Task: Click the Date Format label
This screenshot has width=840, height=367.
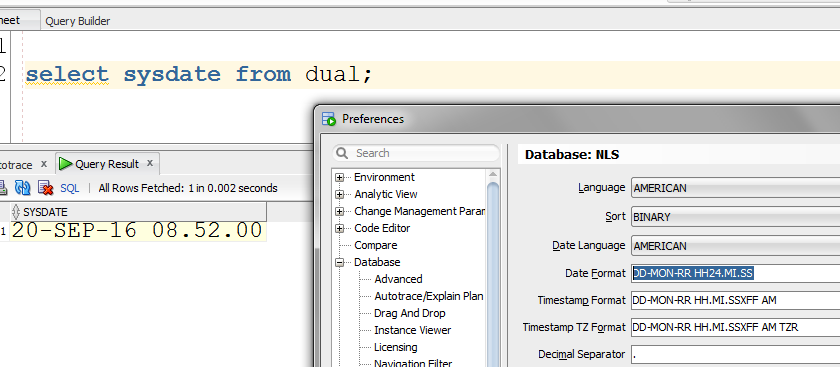Action: click(x=595, y=273)
